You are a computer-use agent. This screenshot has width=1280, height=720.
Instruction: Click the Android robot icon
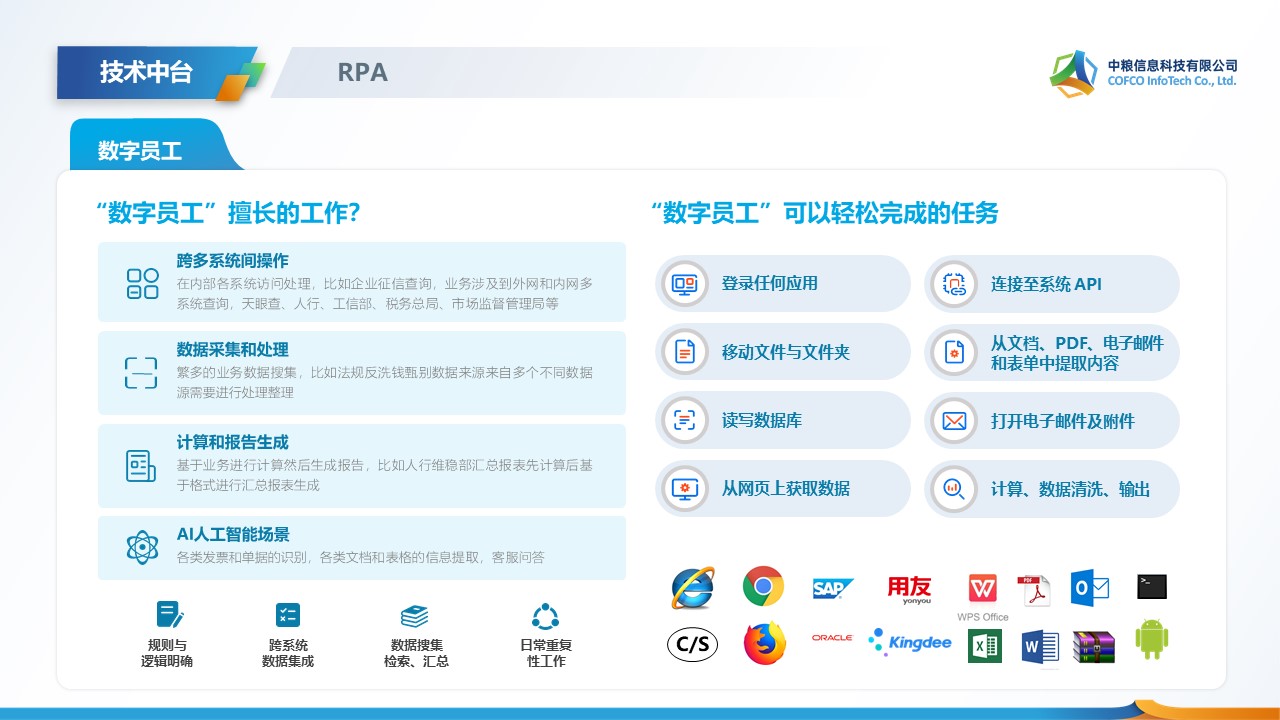pyautogui.click(x=1152, y=640)
